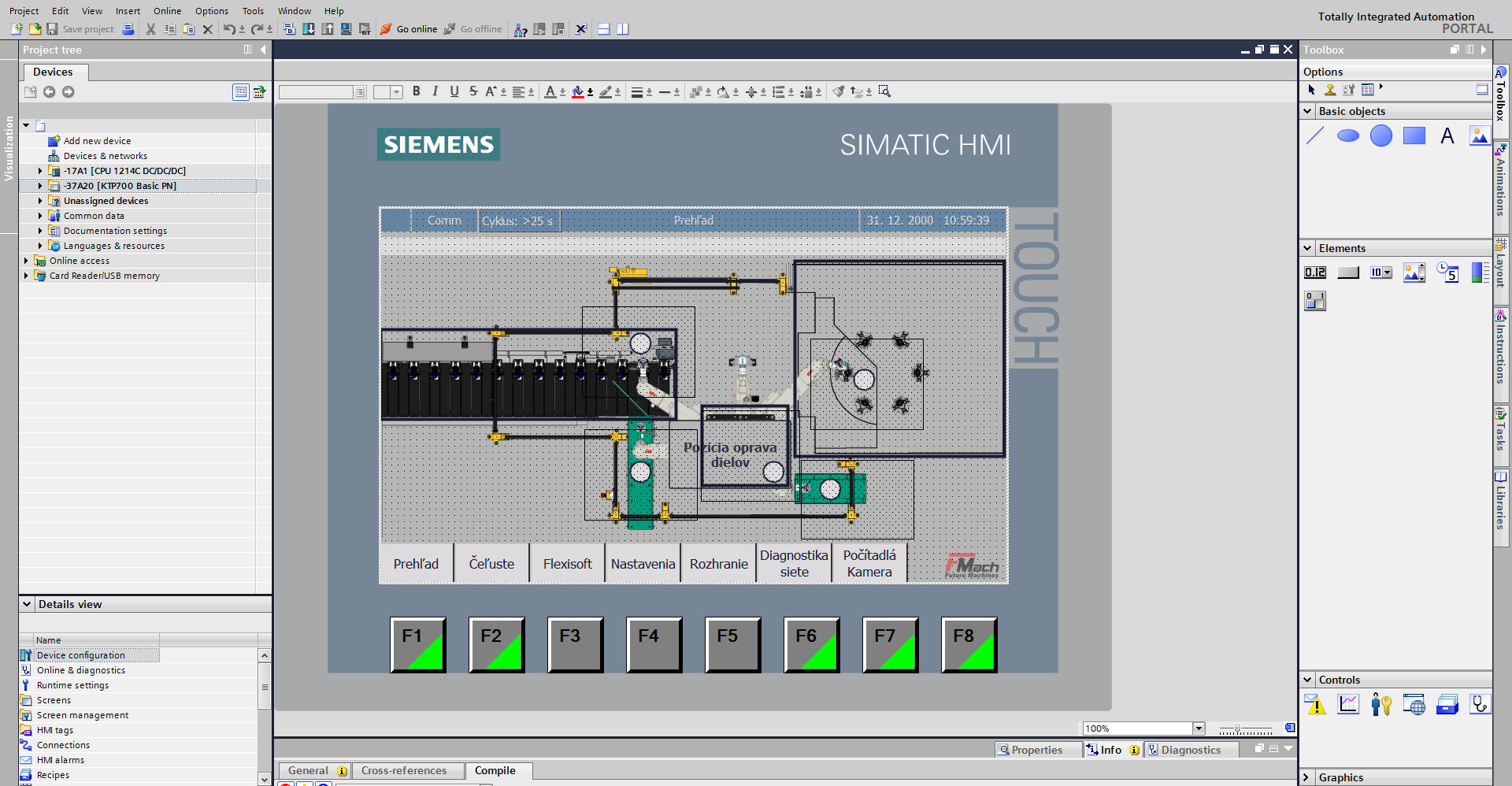Select the Graphic I/O field element
1512x786 pixels.
click(x=1414, y=273)
